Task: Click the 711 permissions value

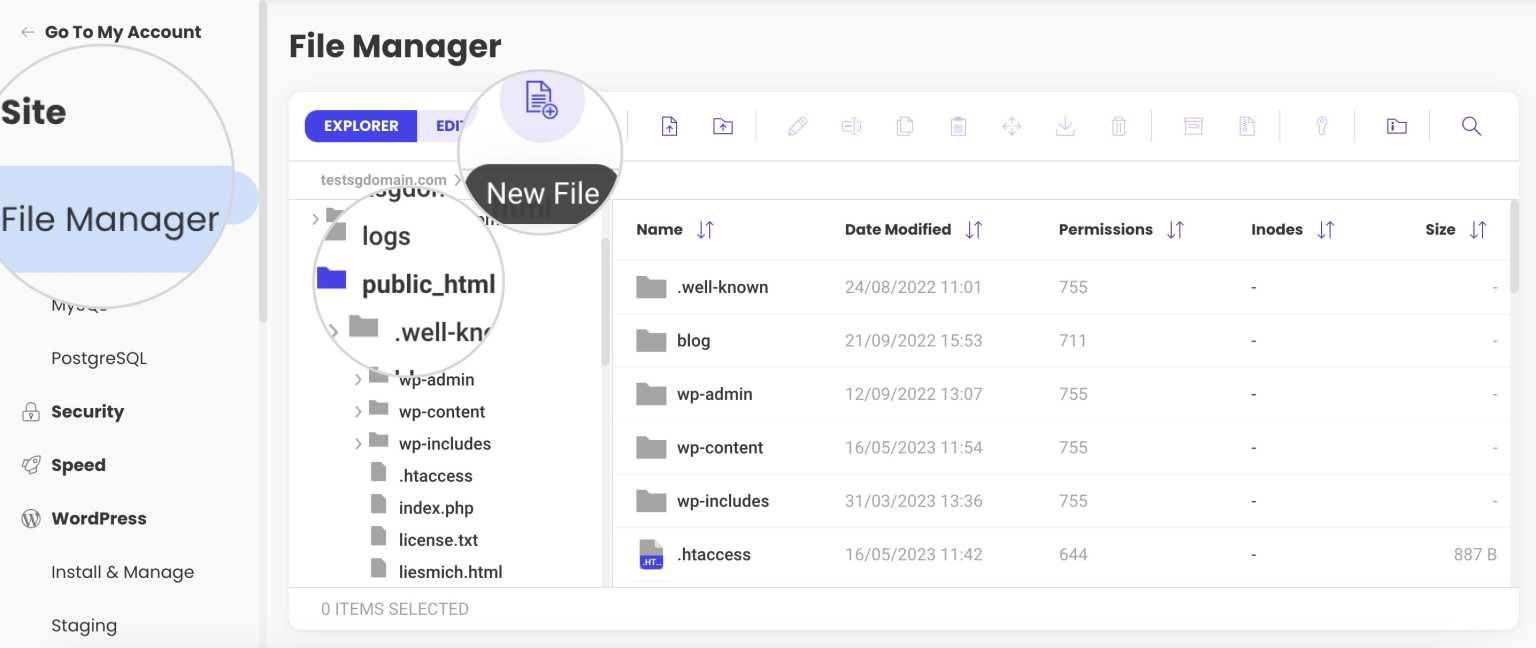Action: [1072, 341]
